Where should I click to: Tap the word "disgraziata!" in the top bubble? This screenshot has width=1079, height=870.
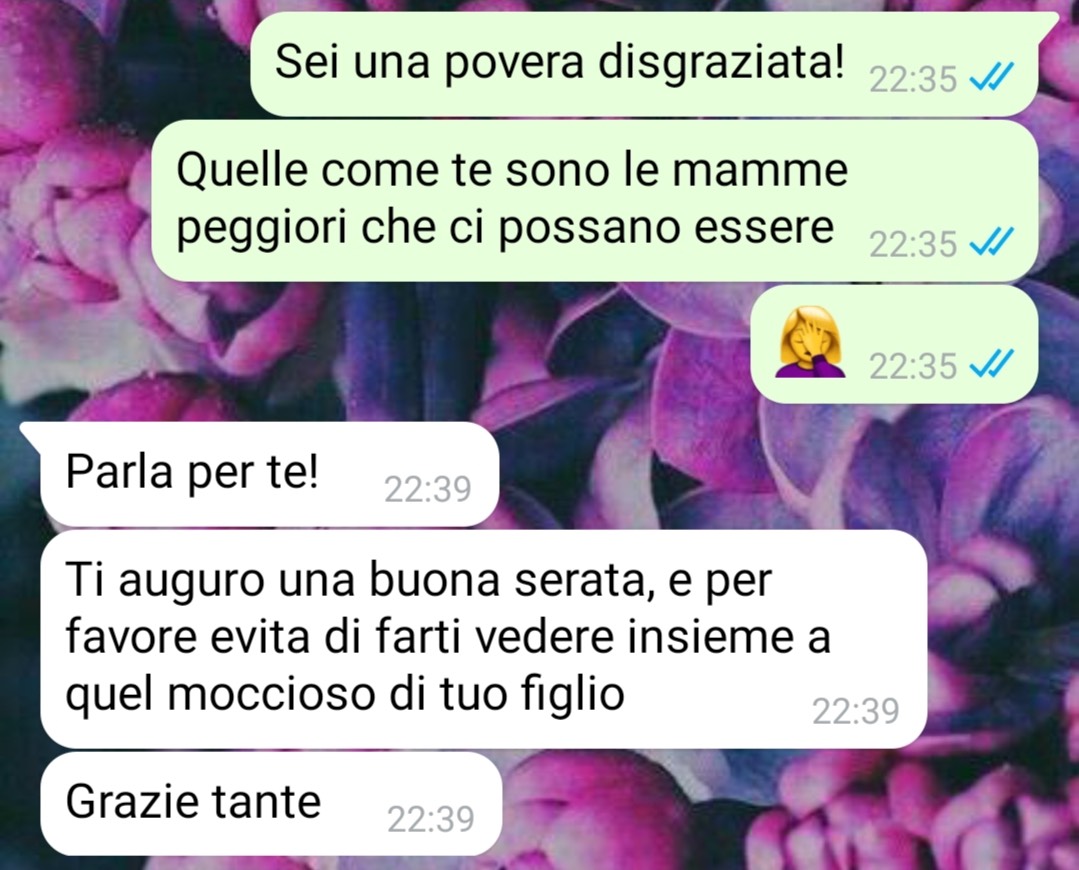pos(721,63)
